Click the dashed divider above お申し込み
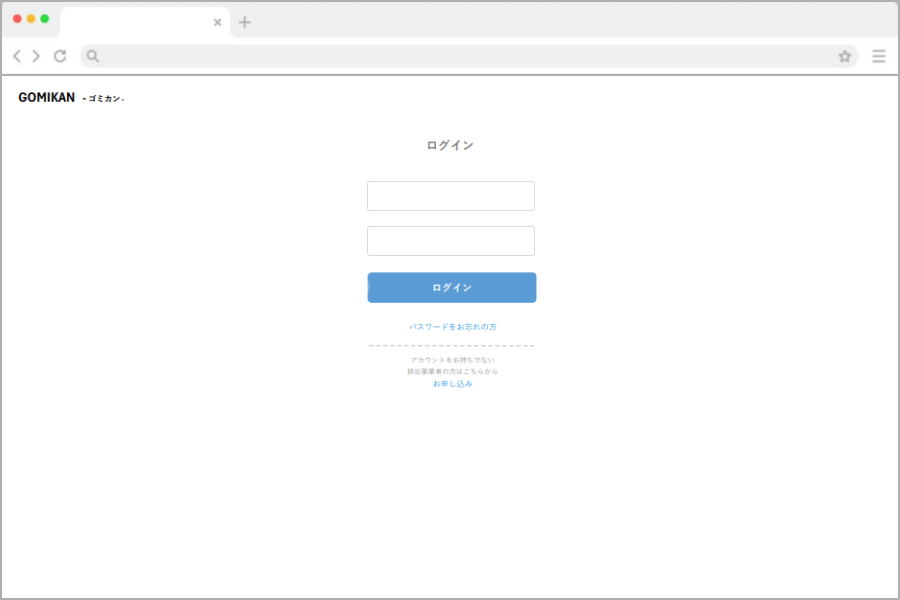 pos(452,345)
